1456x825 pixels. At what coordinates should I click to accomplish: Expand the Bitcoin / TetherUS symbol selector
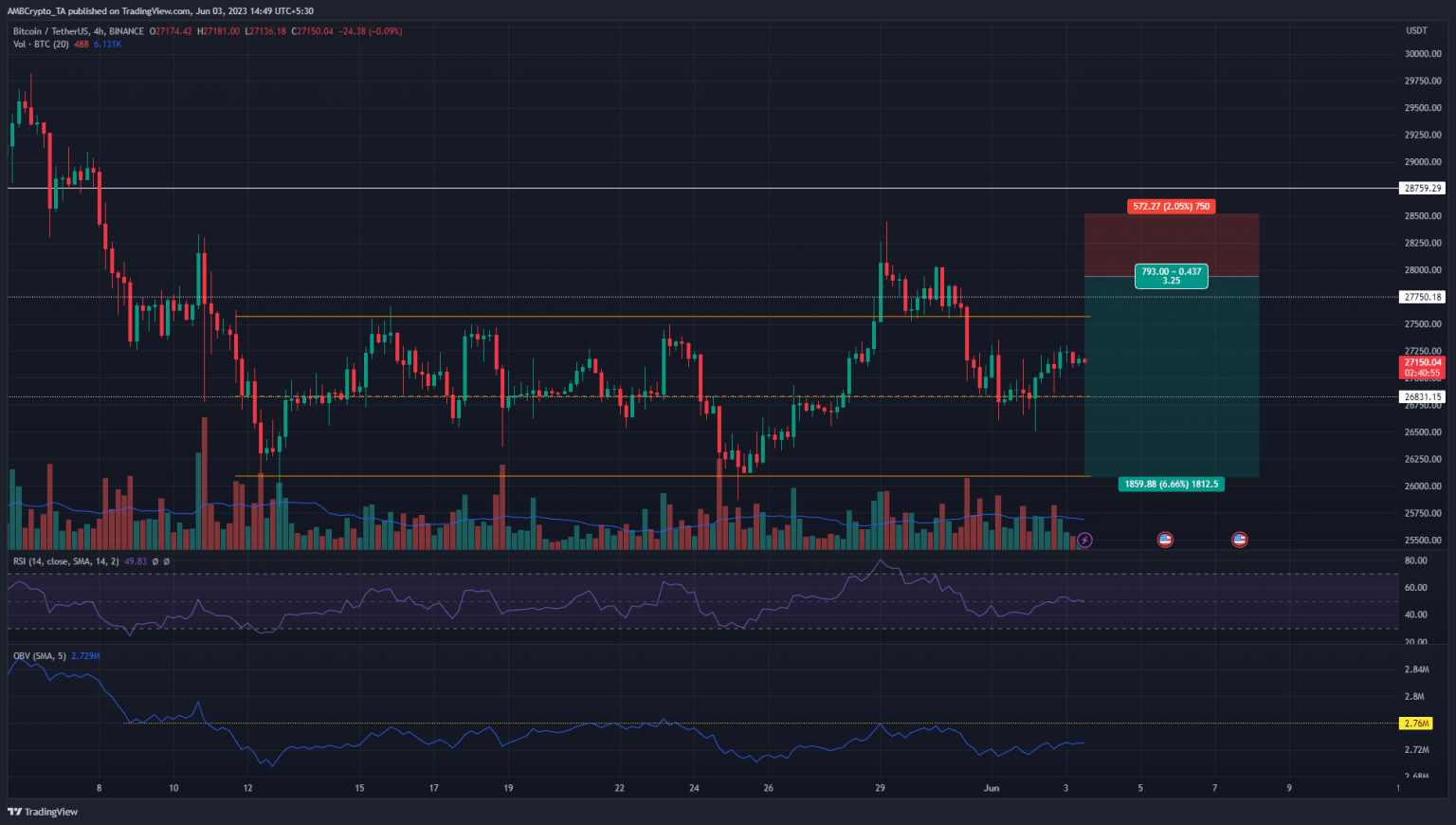[x=47, y=30]
